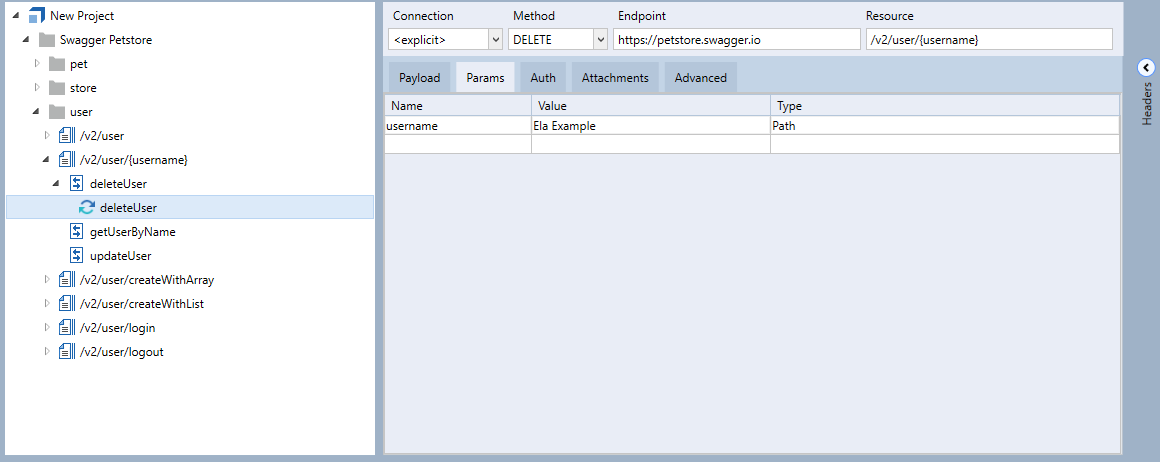Click the store folder icon
This screenshot has width=1160, height=462.
point(57,88)
